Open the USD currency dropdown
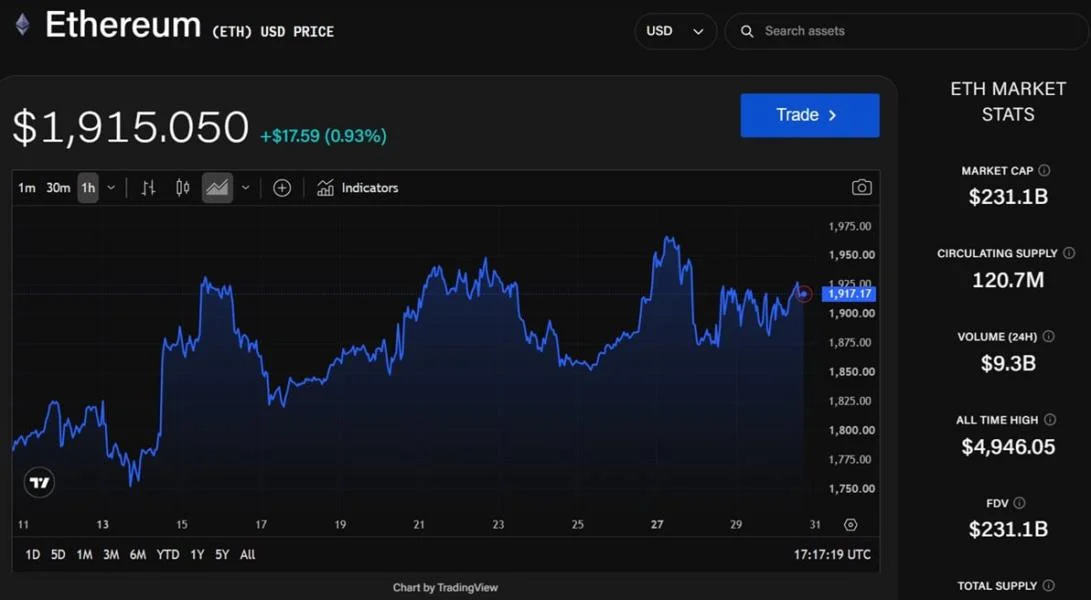 (x=675, y=31)
